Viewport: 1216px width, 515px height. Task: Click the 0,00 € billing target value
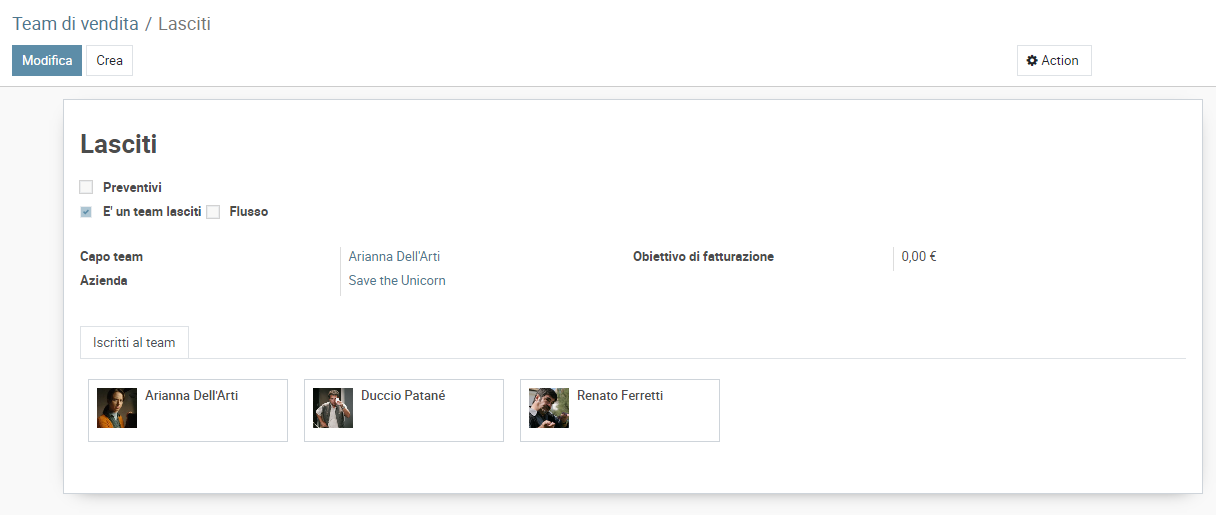tap(918, 257)
